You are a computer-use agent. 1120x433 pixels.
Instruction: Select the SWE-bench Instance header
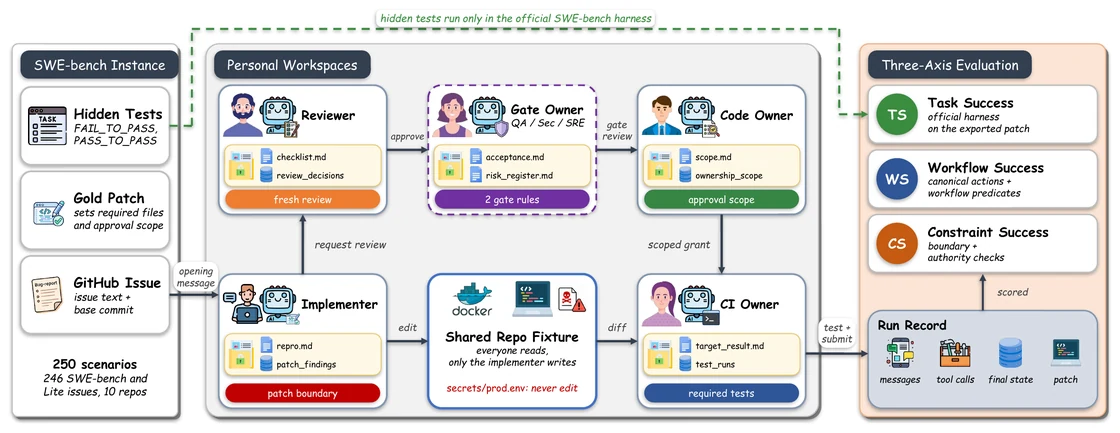(x=99, y=66)
